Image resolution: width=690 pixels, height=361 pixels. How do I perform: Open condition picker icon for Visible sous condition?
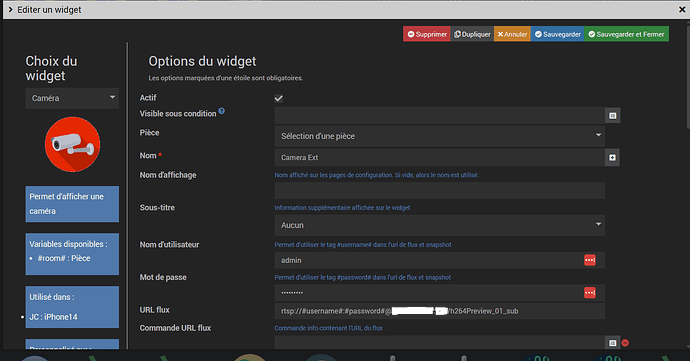(613, 116)
